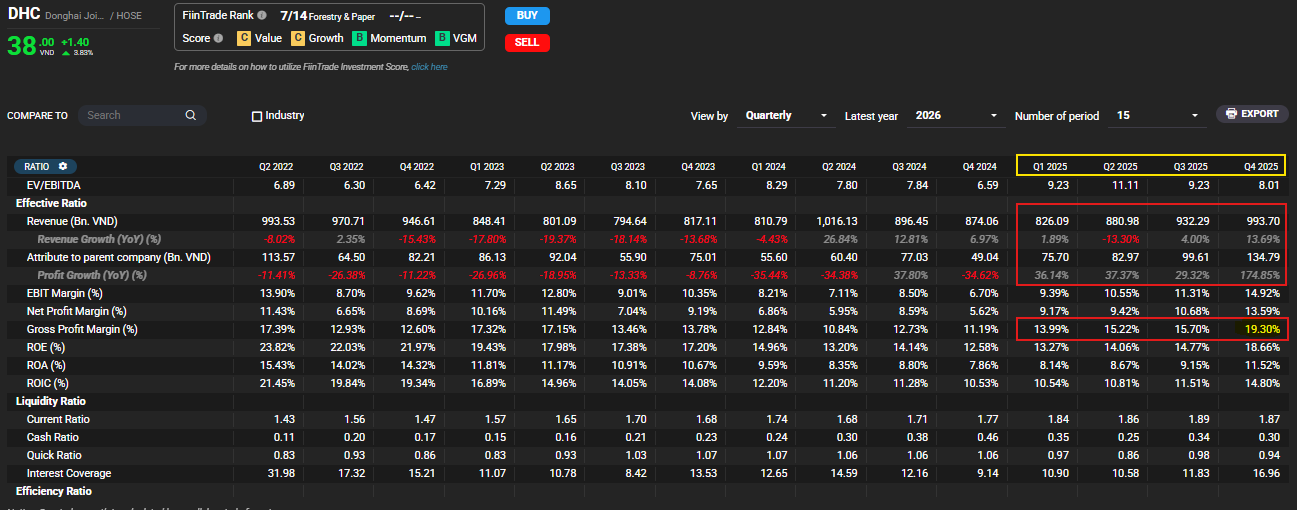The image size is (1297, 510).
Task: Open the 'click here' investment score link
Action: [429, 67]
